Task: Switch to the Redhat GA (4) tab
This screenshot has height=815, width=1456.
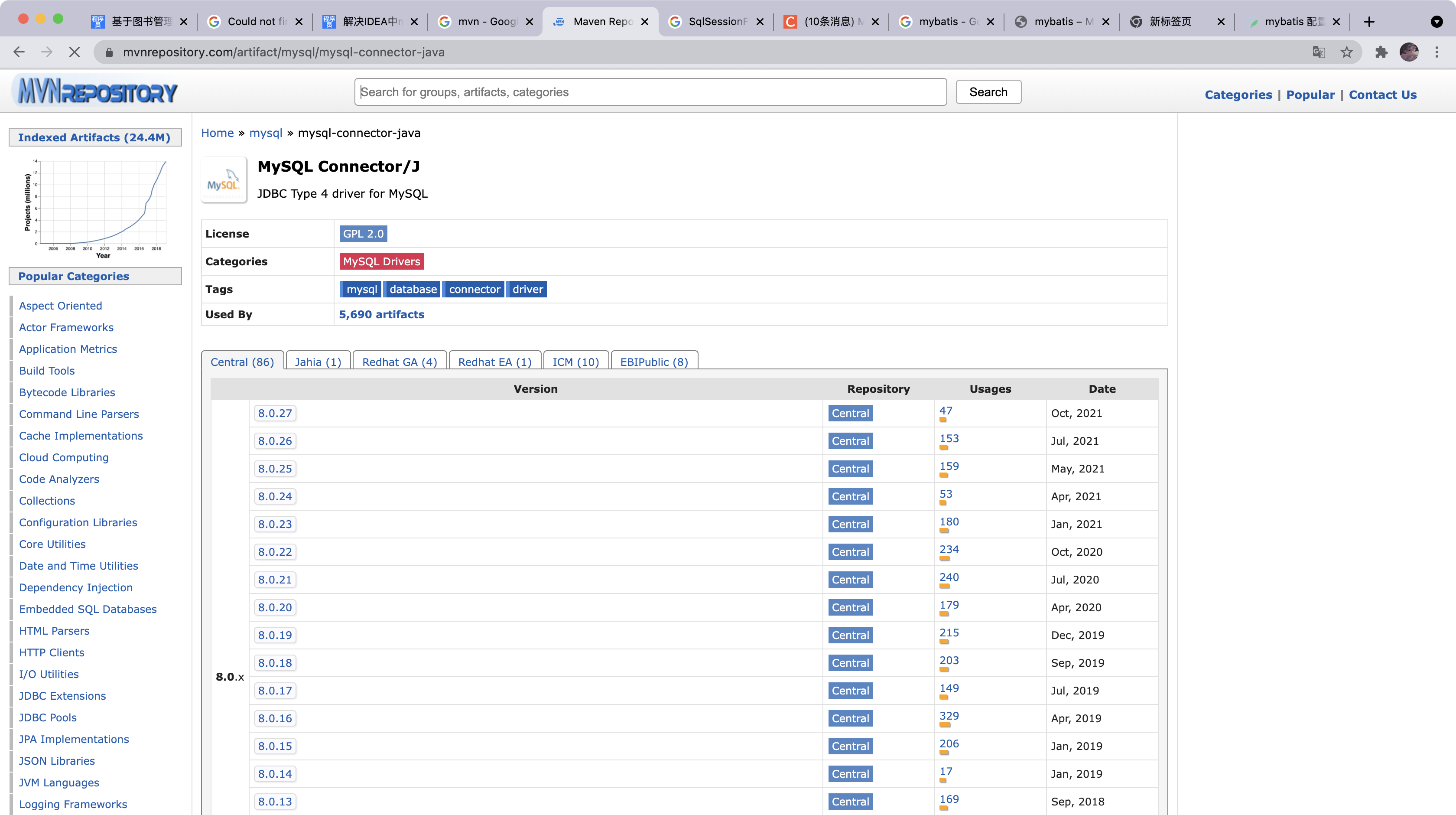Action: pyautogui.click(x=400, y=362)
